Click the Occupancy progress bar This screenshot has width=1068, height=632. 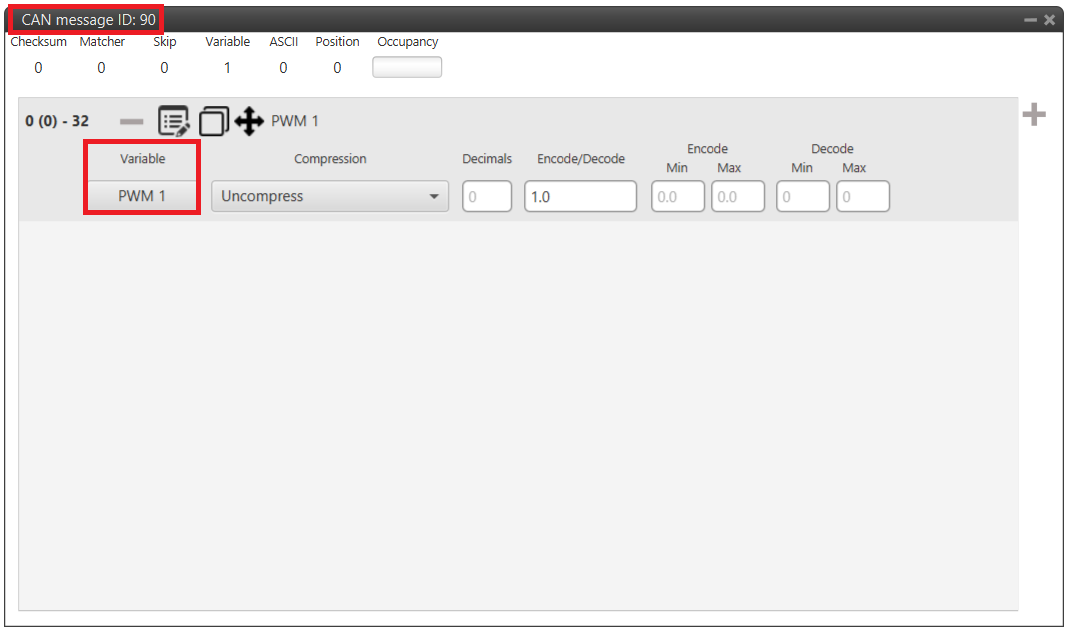[x=407, y=67]
